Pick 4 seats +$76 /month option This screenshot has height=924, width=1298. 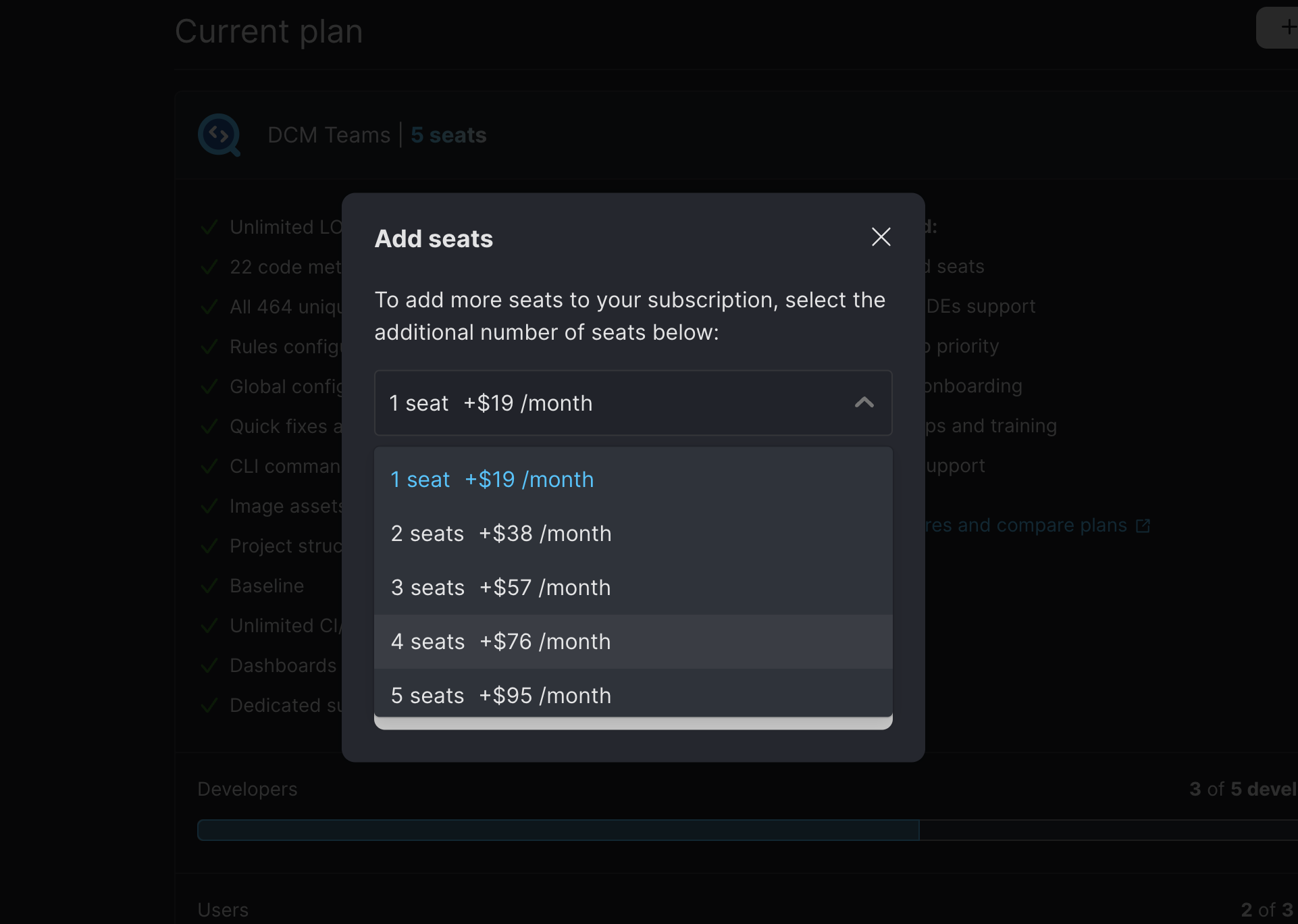tap(500, 642)
